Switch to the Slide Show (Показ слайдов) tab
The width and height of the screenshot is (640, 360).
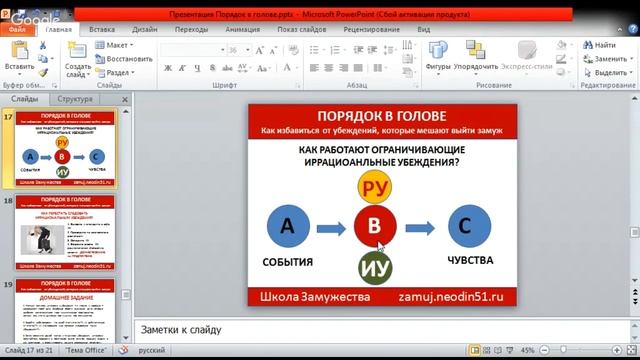pyautogui.click(x=302, y=29)
